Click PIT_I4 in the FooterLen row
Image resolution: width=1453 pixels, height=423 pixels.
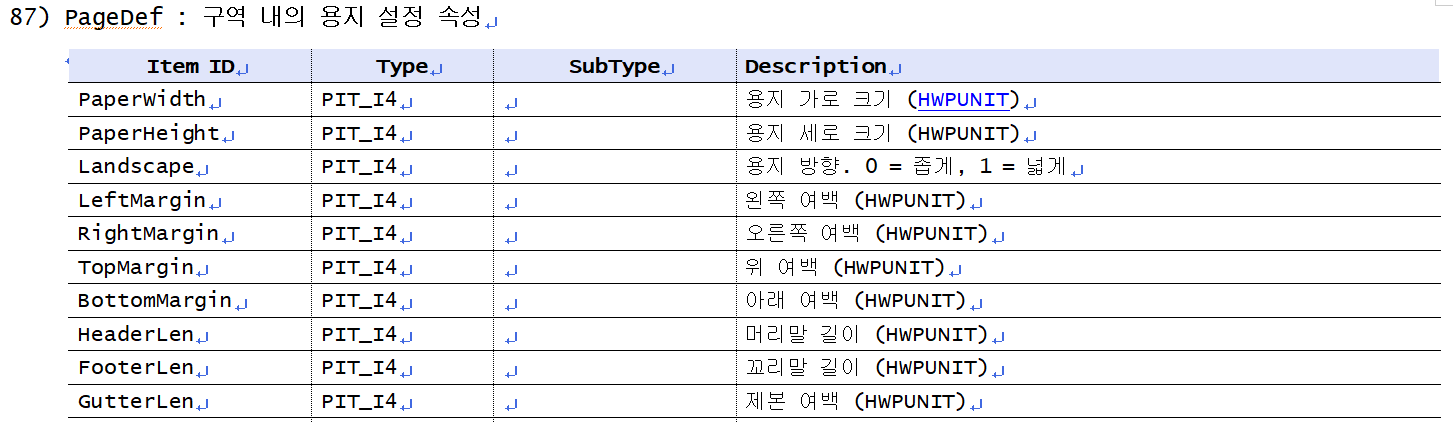(x=360, y=368)
